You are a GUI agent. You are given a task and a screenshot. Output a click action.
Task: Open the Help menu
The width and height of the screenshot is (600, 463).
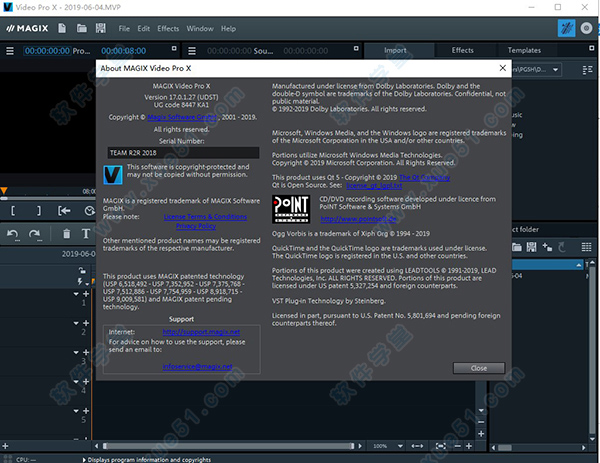[228, 29]
